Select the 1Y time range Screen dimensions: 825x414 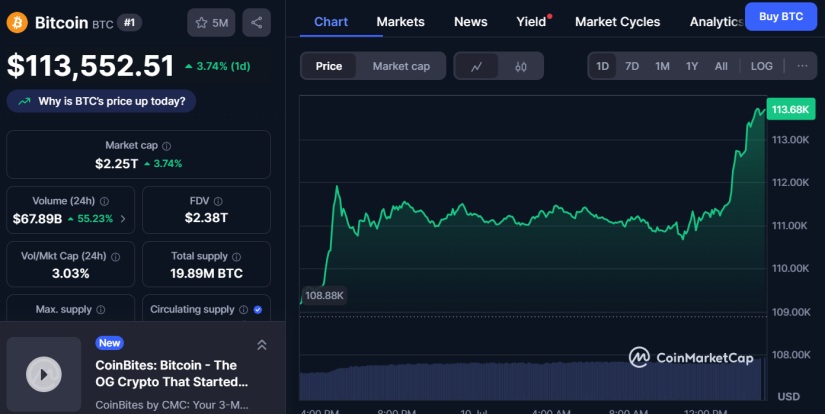[x=691, y=66]
